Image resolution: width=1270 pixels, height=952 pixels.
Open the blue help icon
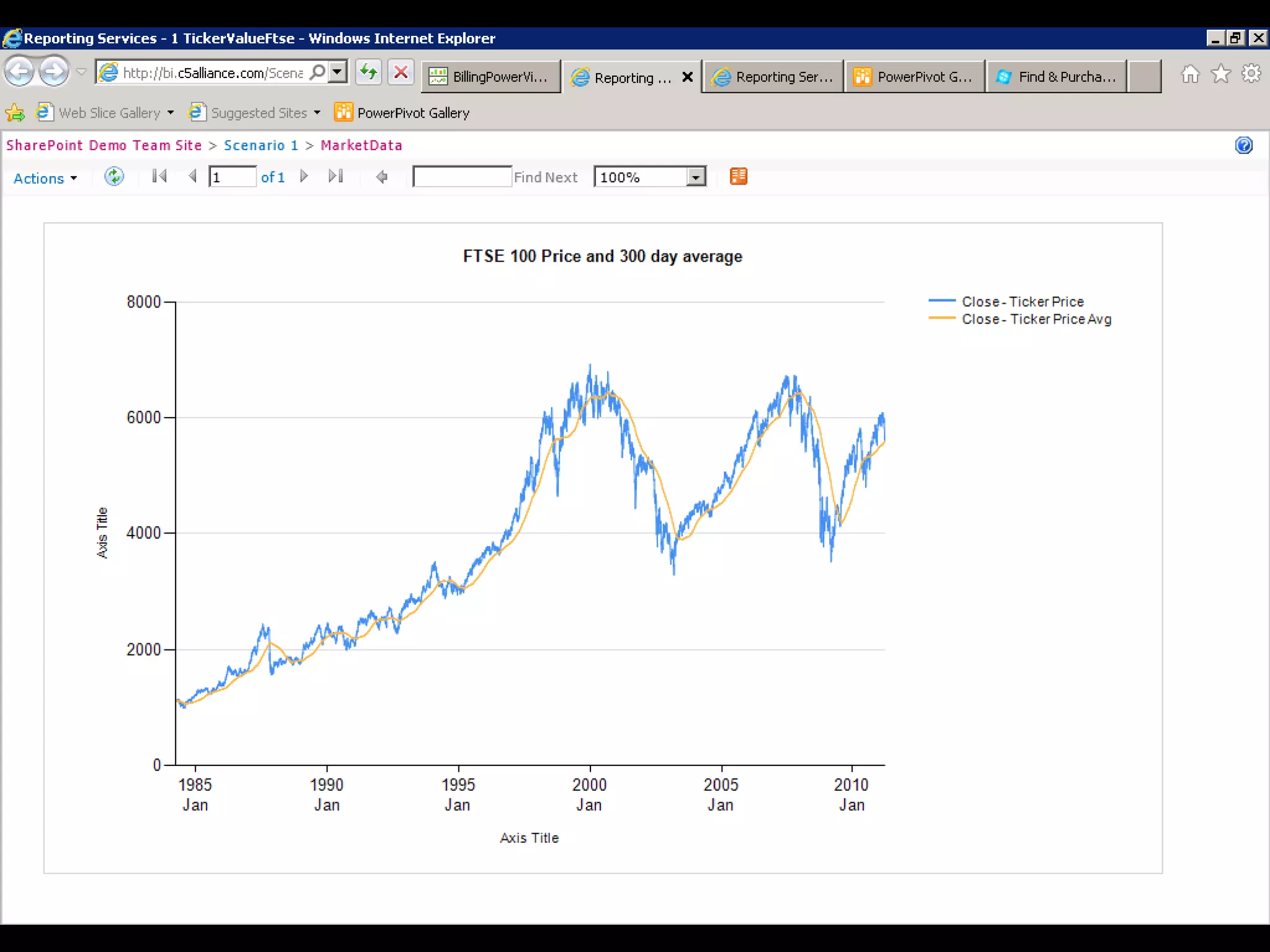coord(1243,146)
